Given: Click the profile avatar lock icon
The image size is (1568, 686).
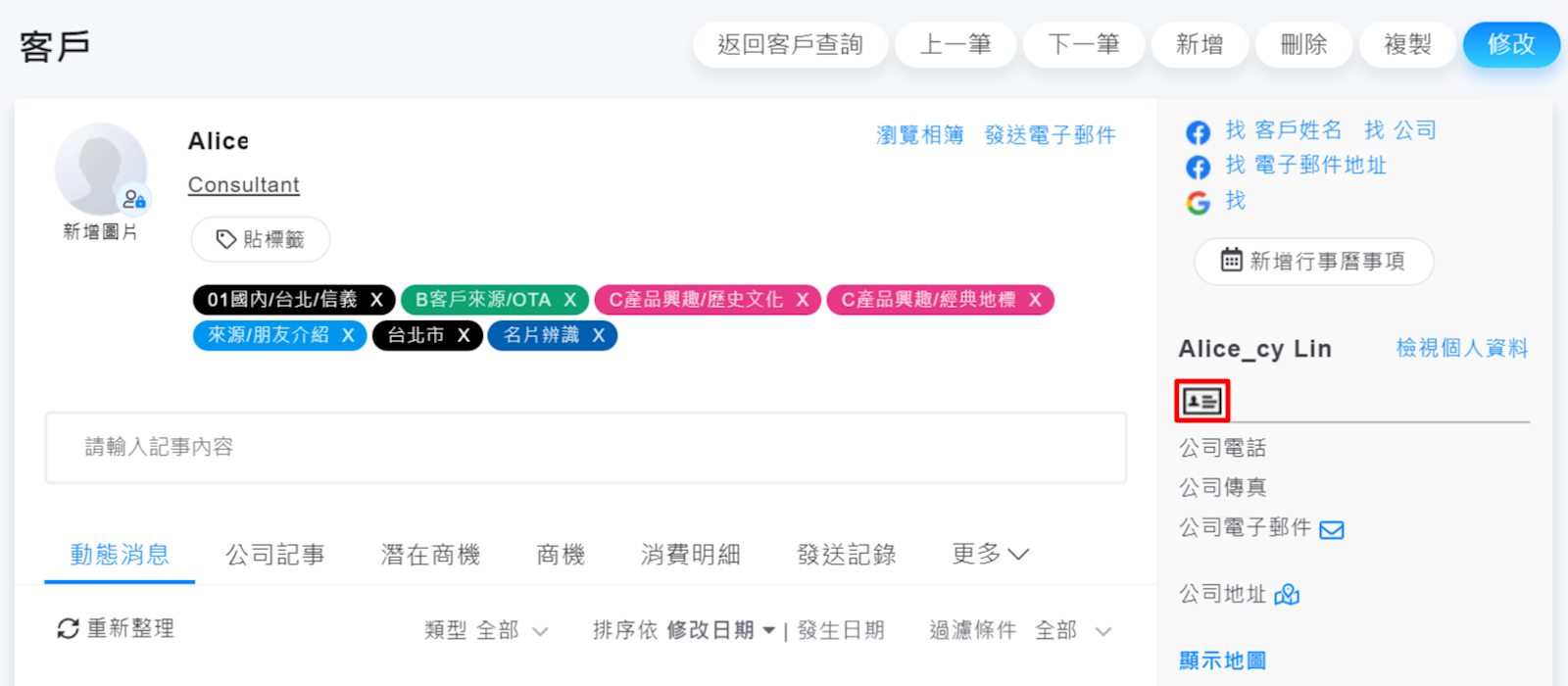Looking at the screenshot, I should pos(134,200).
